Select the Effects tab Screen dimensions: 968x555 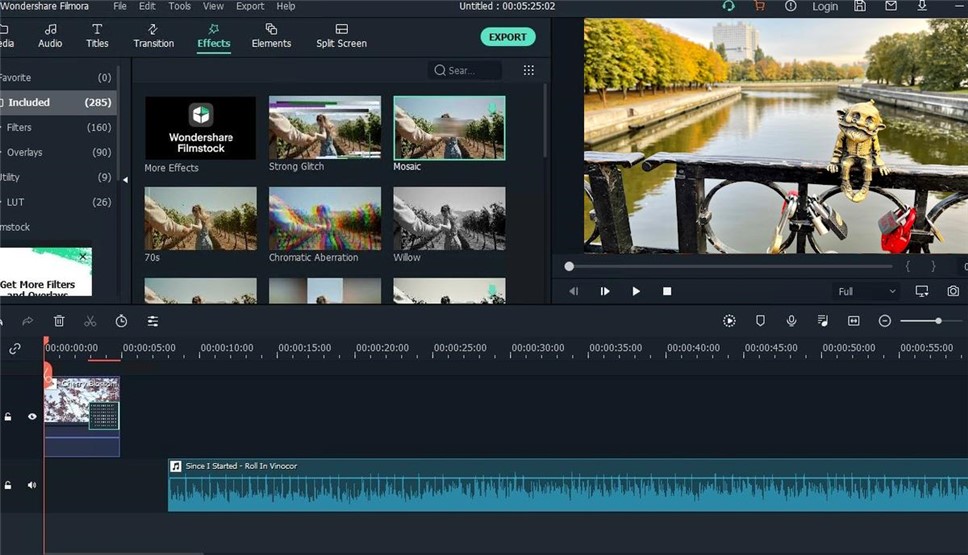[214, 36]
